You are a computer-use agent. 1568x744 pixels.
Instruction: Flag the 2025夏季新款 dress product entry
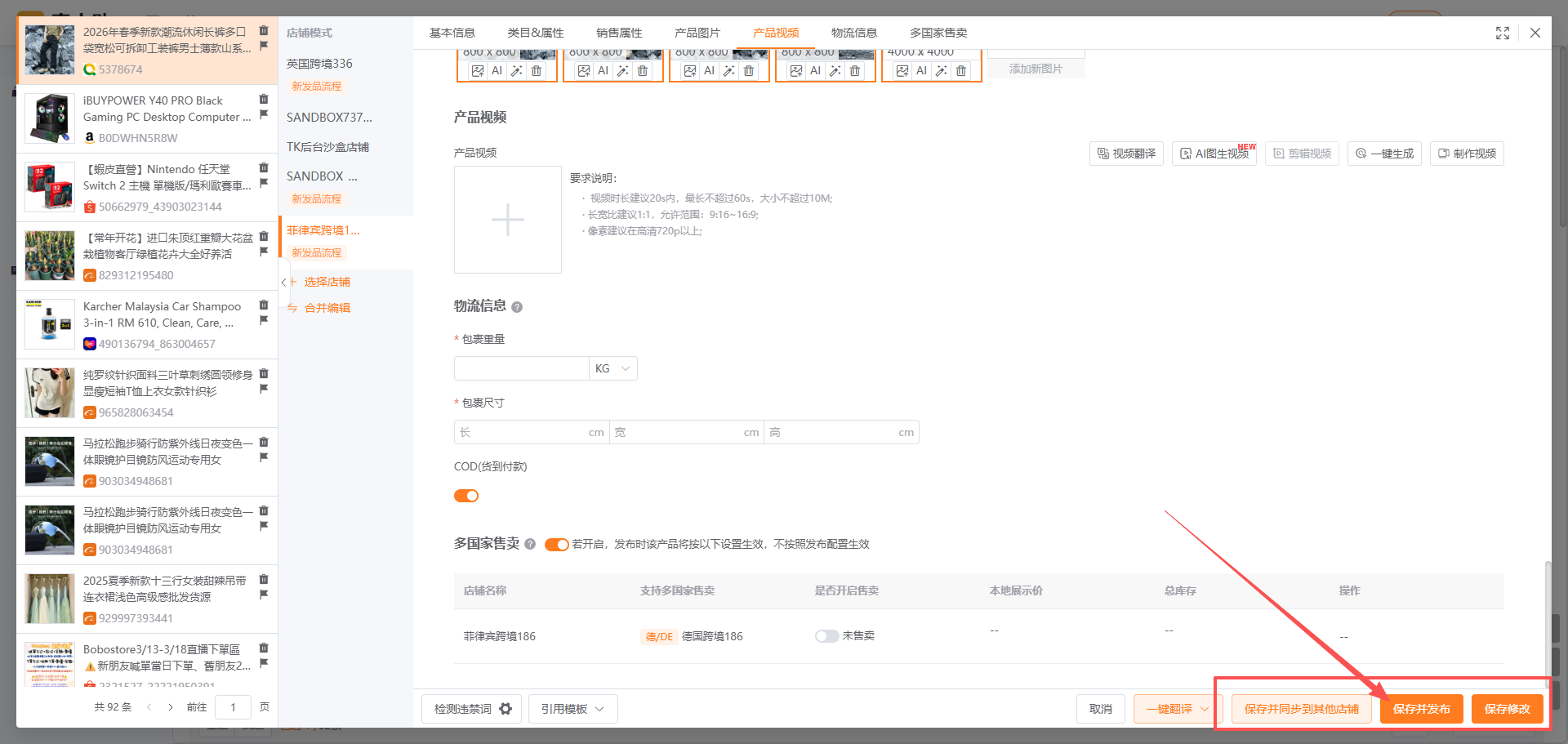pyautogui.click(x=264, y=595)
